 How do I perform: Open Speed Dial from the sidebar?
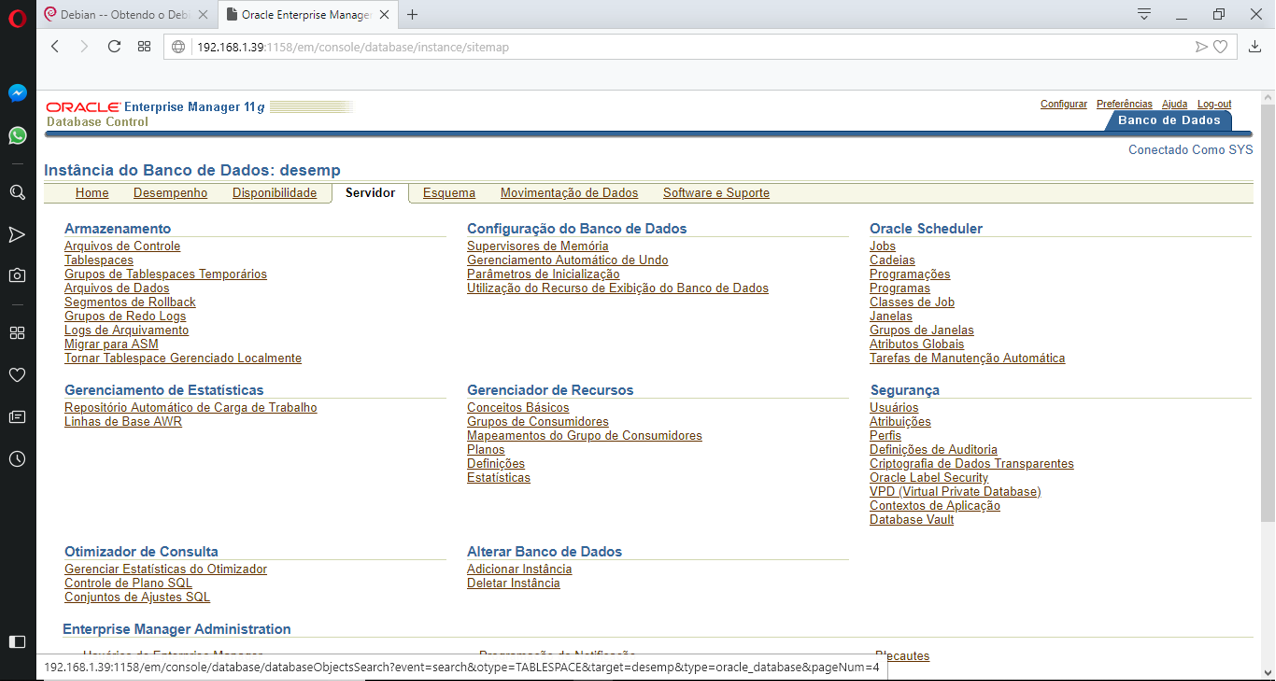(x=17, y=333)
